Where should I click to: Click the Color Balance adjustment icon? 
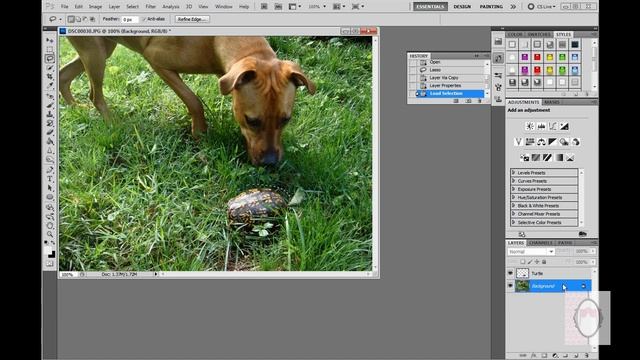click(x=541, y=142)
